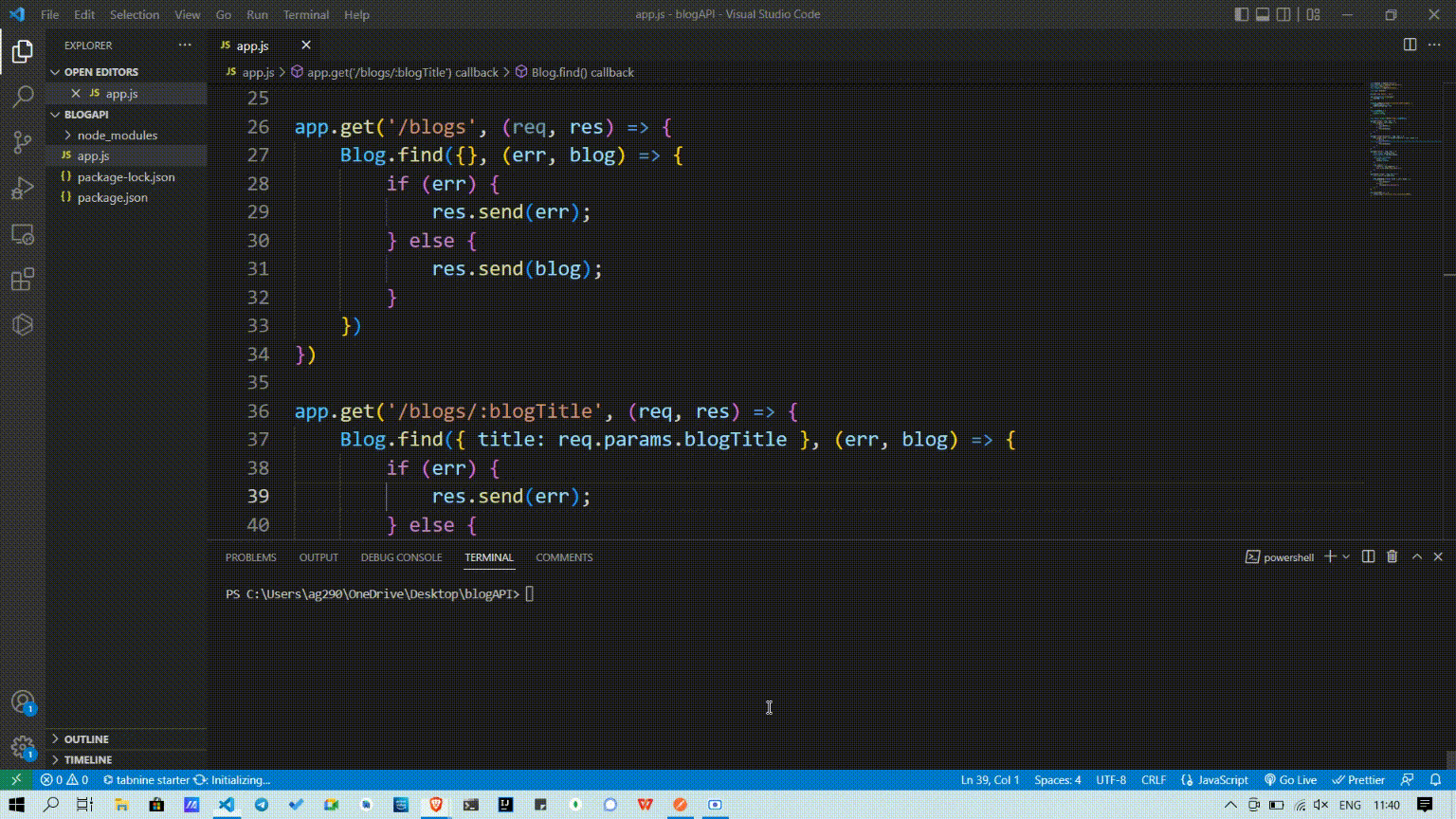Screen dimensions: 1456x819
Task: Click the Split Editor Right icon
Action: [x=1410, y=45]
